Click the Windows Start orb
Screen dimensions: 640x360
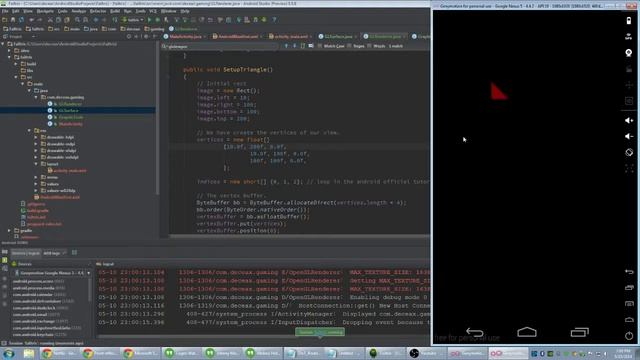tap(9, 353)
